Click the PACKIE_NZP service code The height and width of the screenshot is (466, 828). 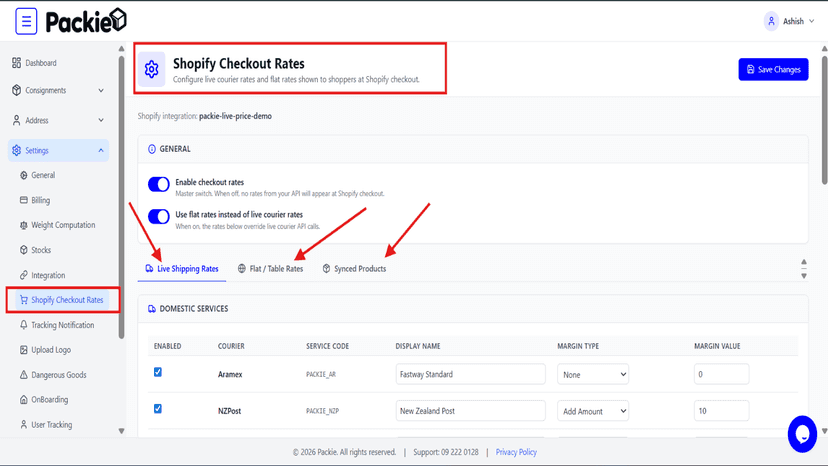(x=323, y=411)
